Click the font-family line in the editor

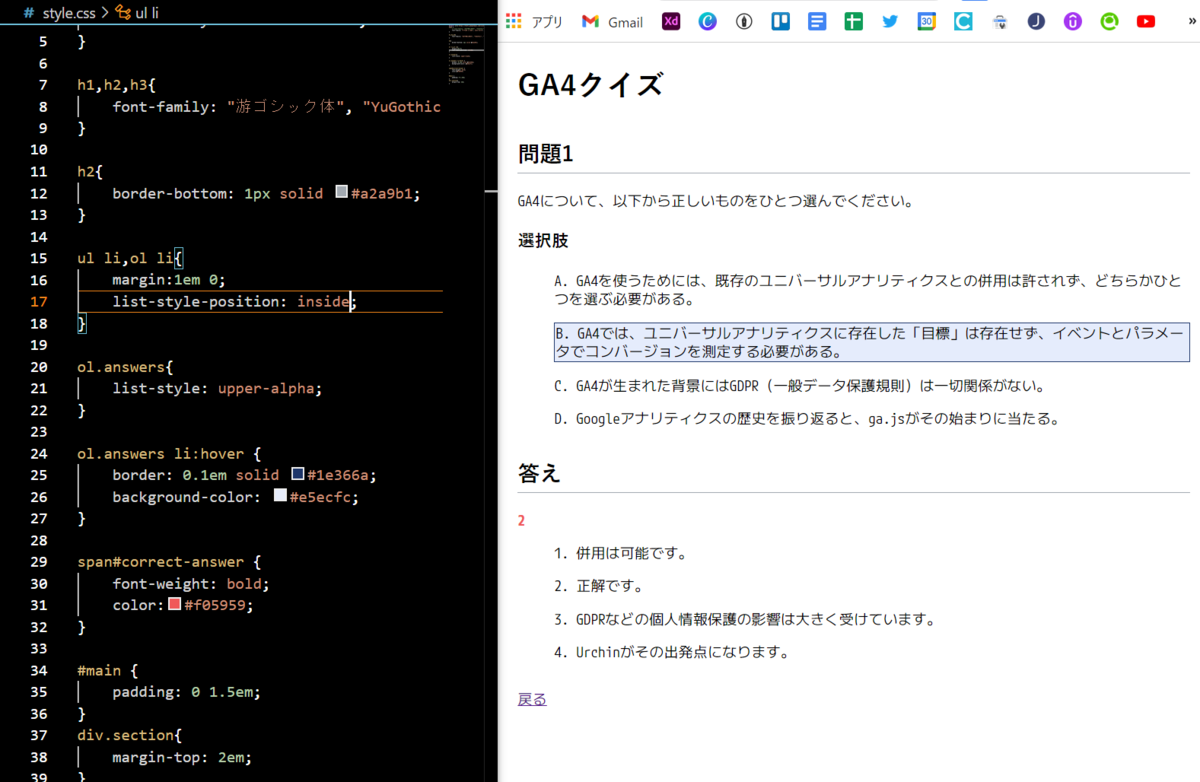point(276,107)
